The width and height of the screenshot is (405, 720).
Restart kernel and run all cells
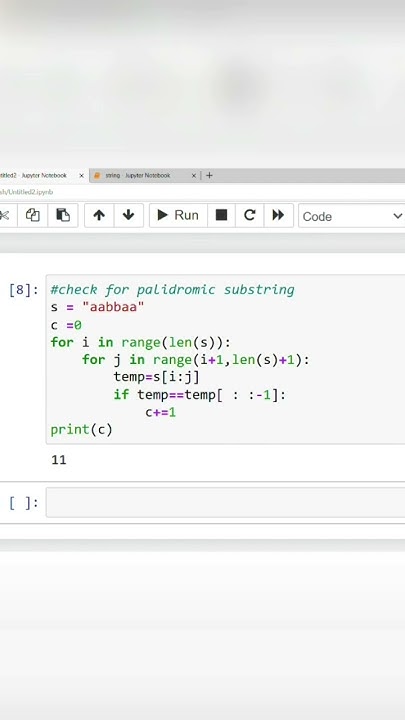point(278,215)
